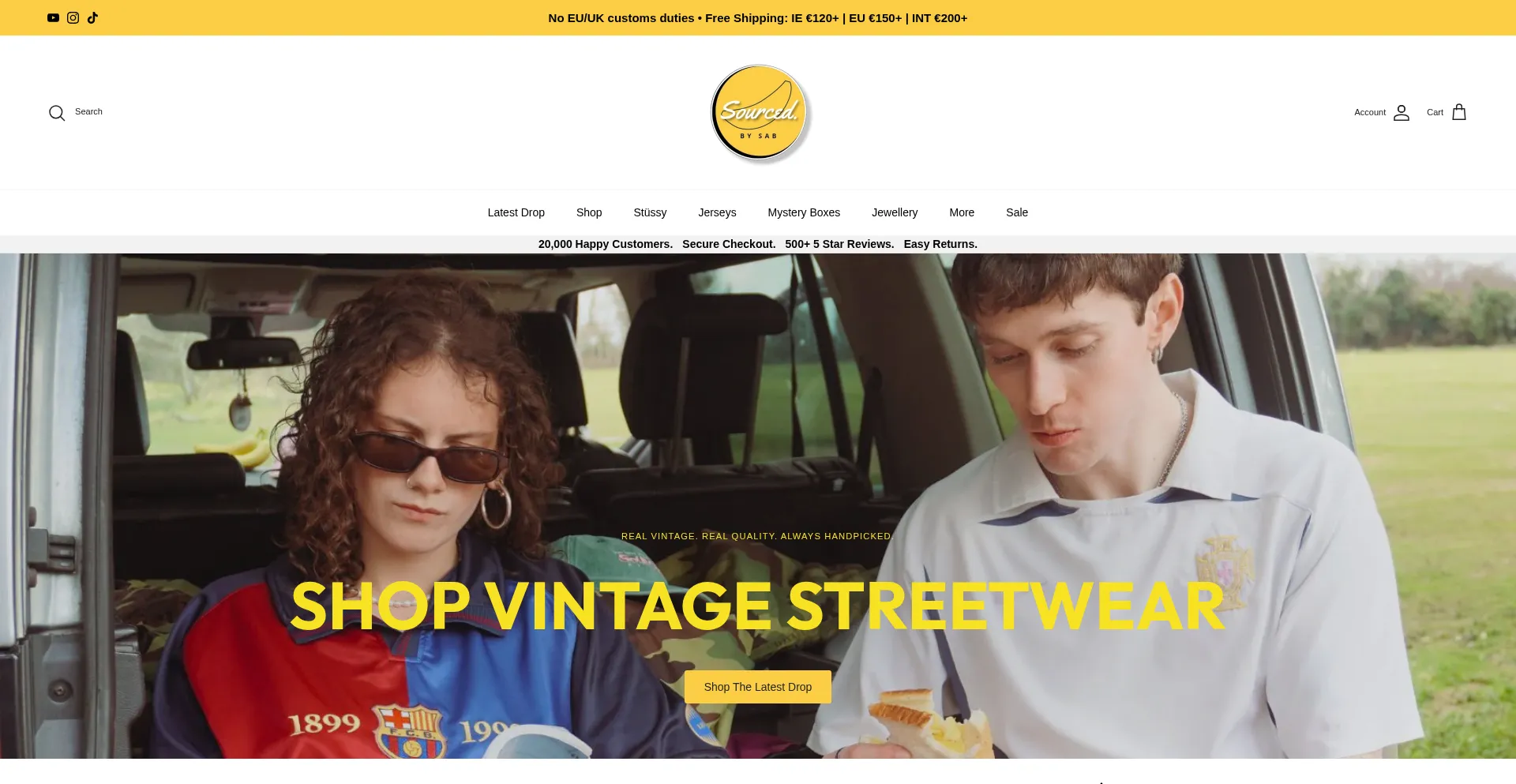1516x784 pixels.
Task: Click the Search text label
Action: click(88, 111)
